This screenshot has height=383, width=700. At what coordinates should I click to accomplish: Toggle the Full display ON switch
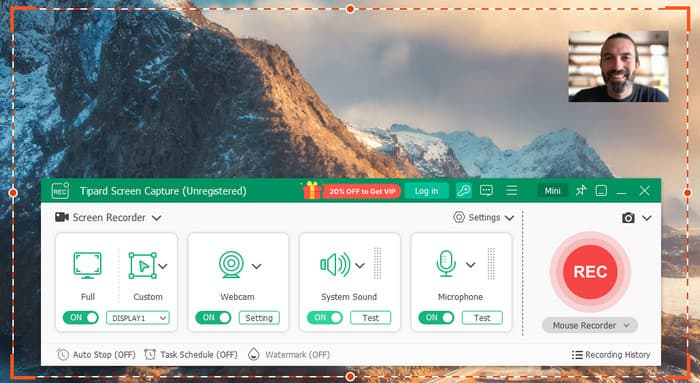pyautogui.click(x=81, y=317)
